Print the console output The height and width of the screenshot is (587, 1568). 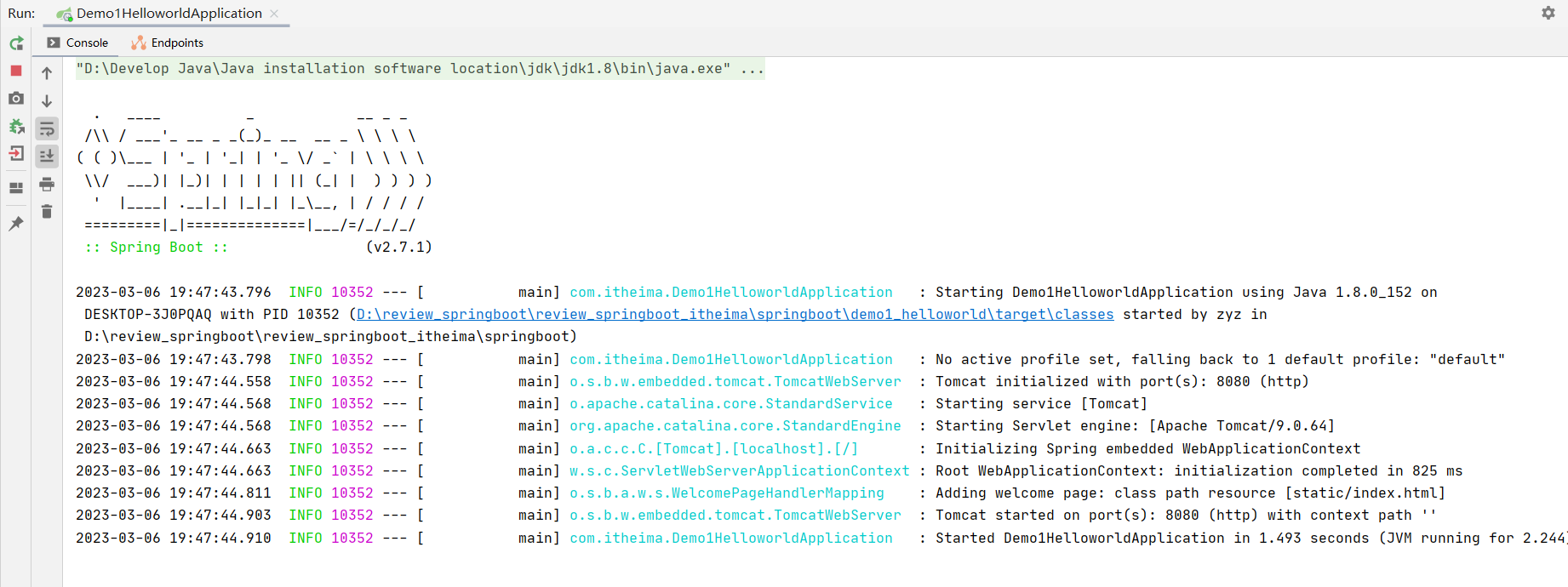(x=47, y=185)
